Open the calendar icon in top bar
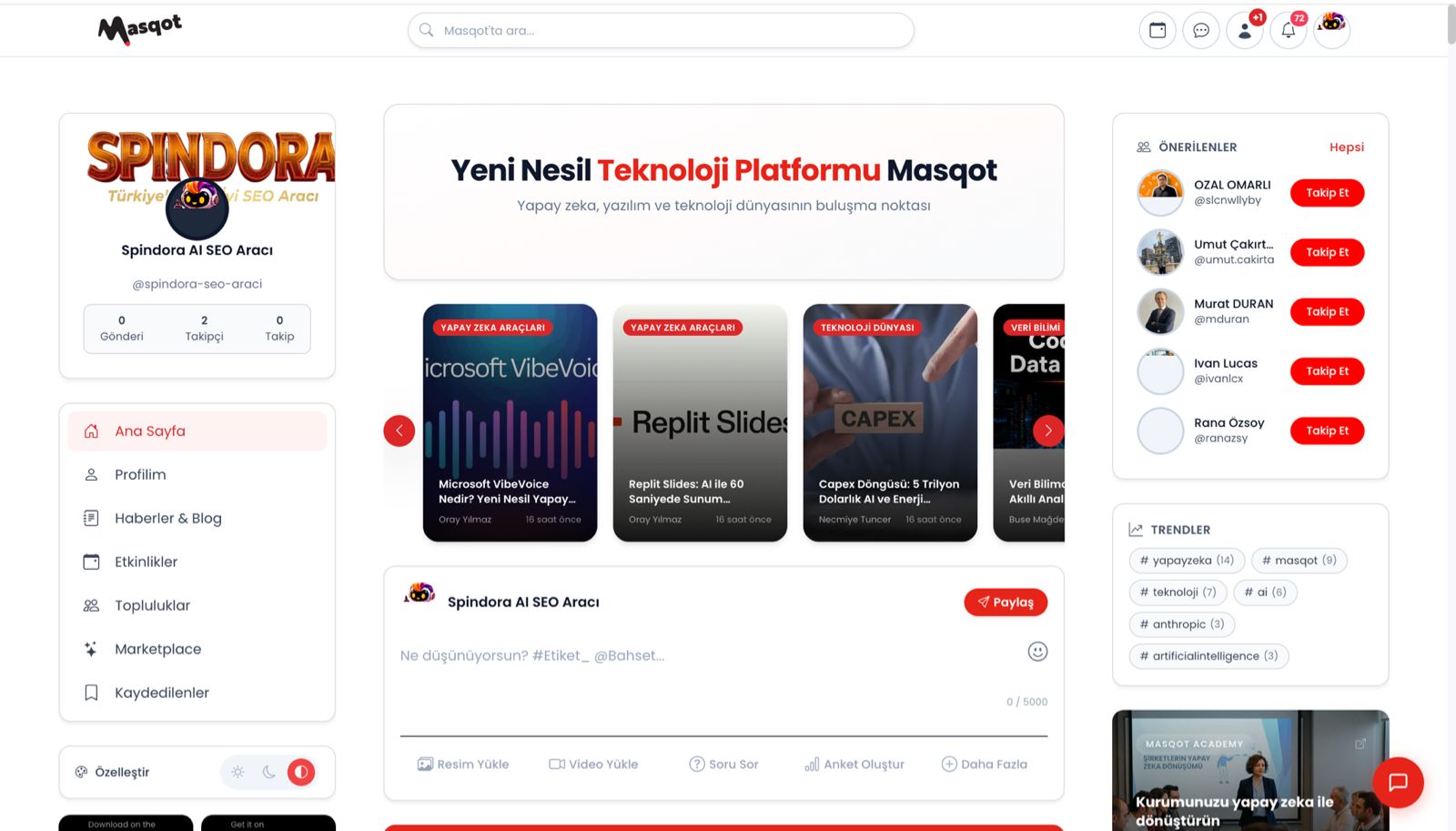Image resolution: width=1456 pixels, height=831 pixels. [x=1158, y=30]
